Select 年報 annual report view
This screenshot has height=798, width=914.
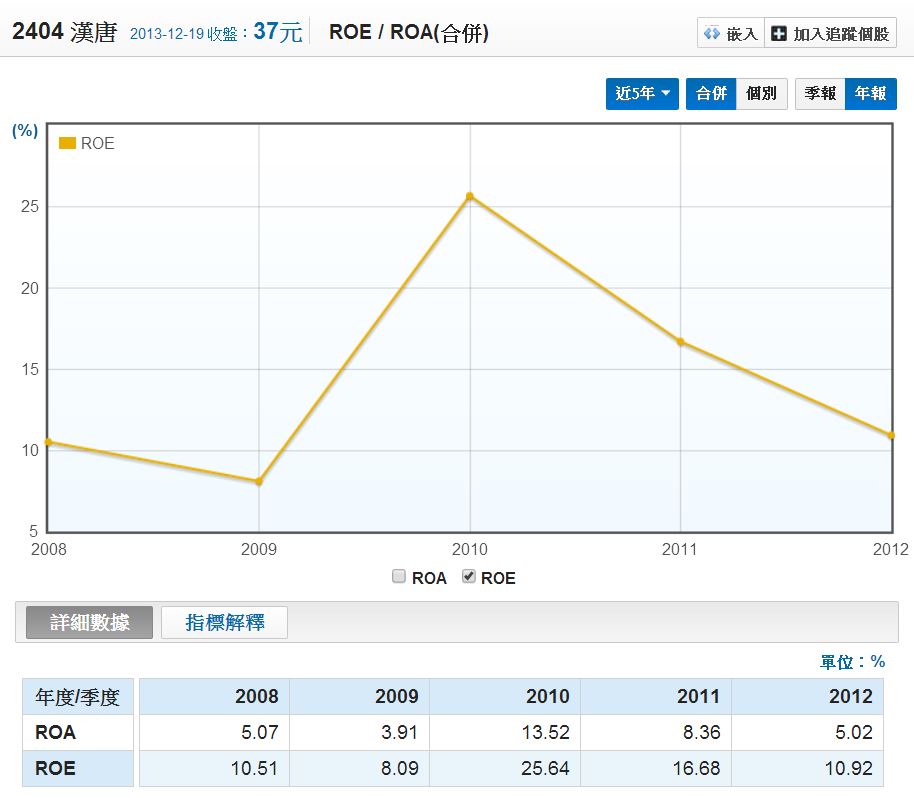[x=870, y=93]
